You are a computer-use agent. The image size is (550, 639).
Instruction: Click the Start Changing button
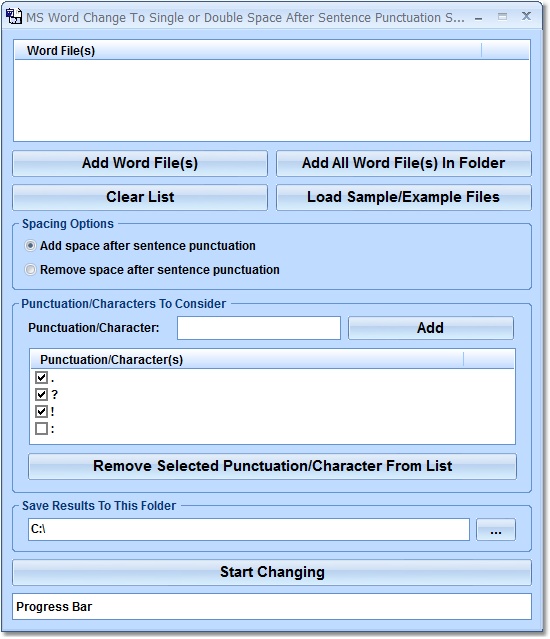[272, 573]
